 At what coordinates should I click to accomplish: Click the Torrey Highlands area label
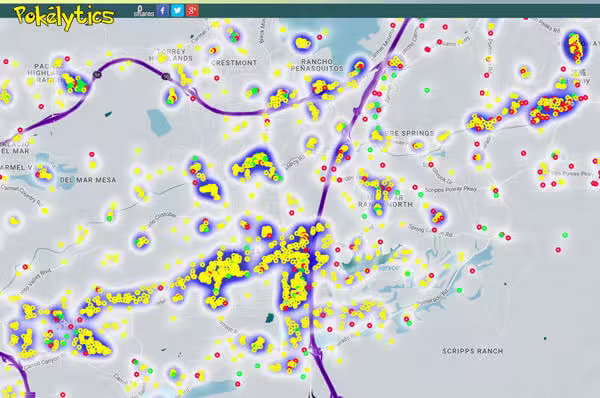pos(171,55)
